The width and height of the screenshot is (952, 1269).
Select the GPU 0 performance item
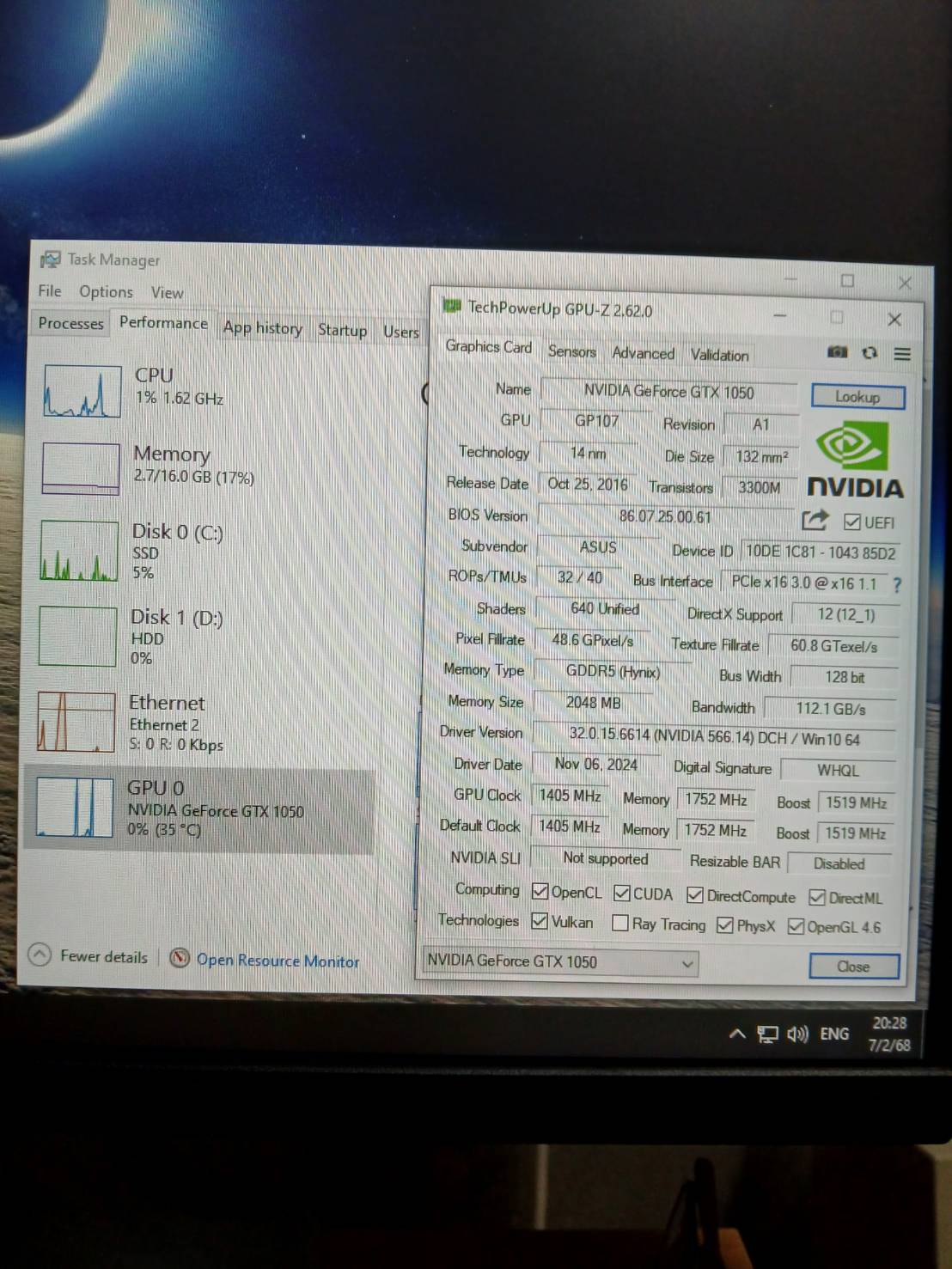(x=199, y=809)
